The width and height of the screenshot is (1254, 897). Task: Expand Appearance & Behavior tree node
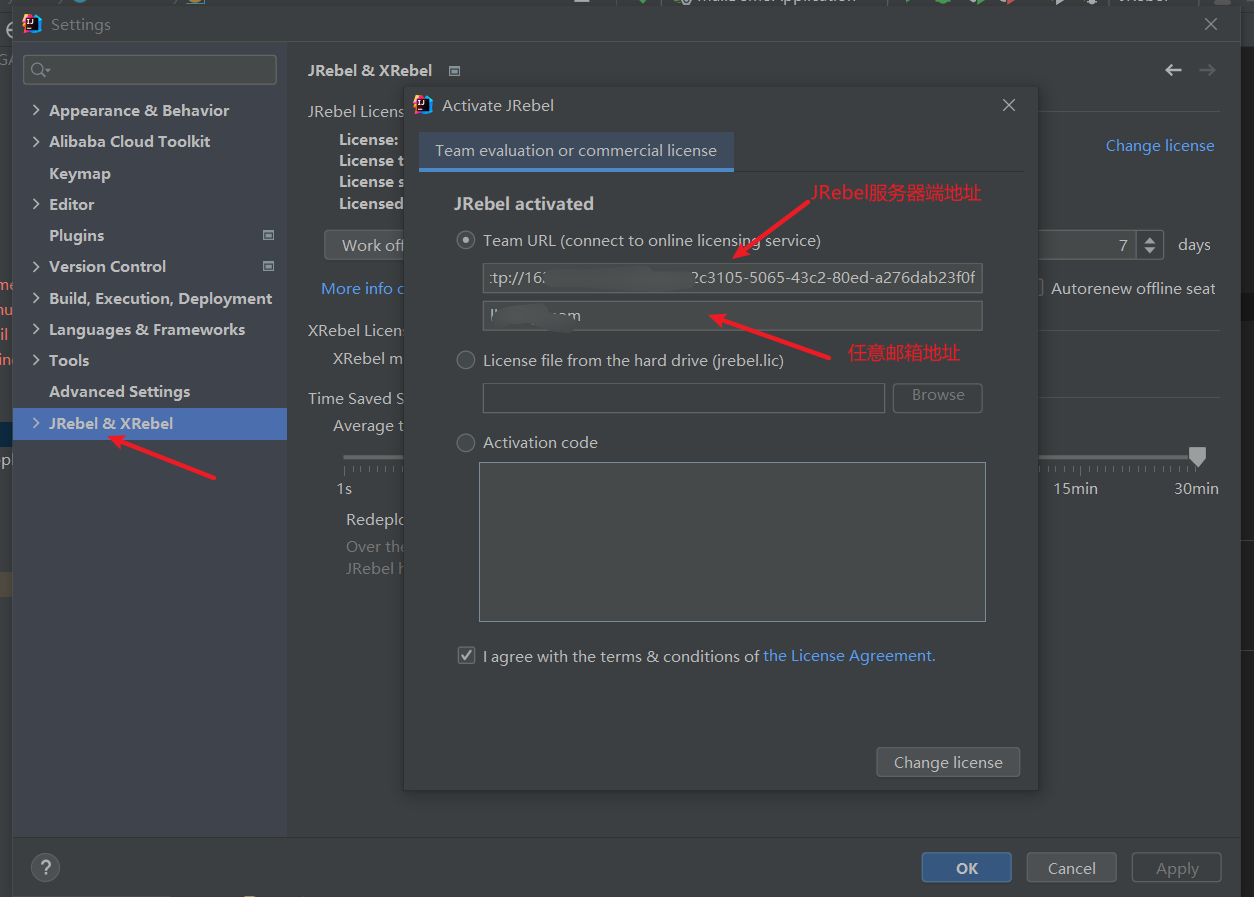tap(36, 110)
